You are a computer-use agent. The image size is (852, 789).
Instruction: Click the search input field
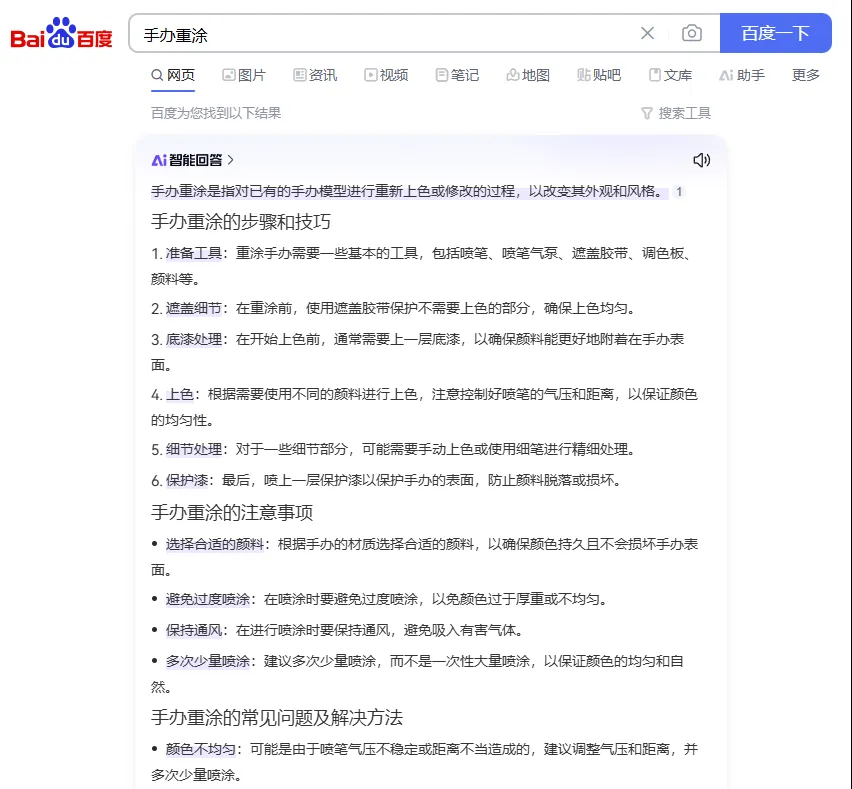380,33
